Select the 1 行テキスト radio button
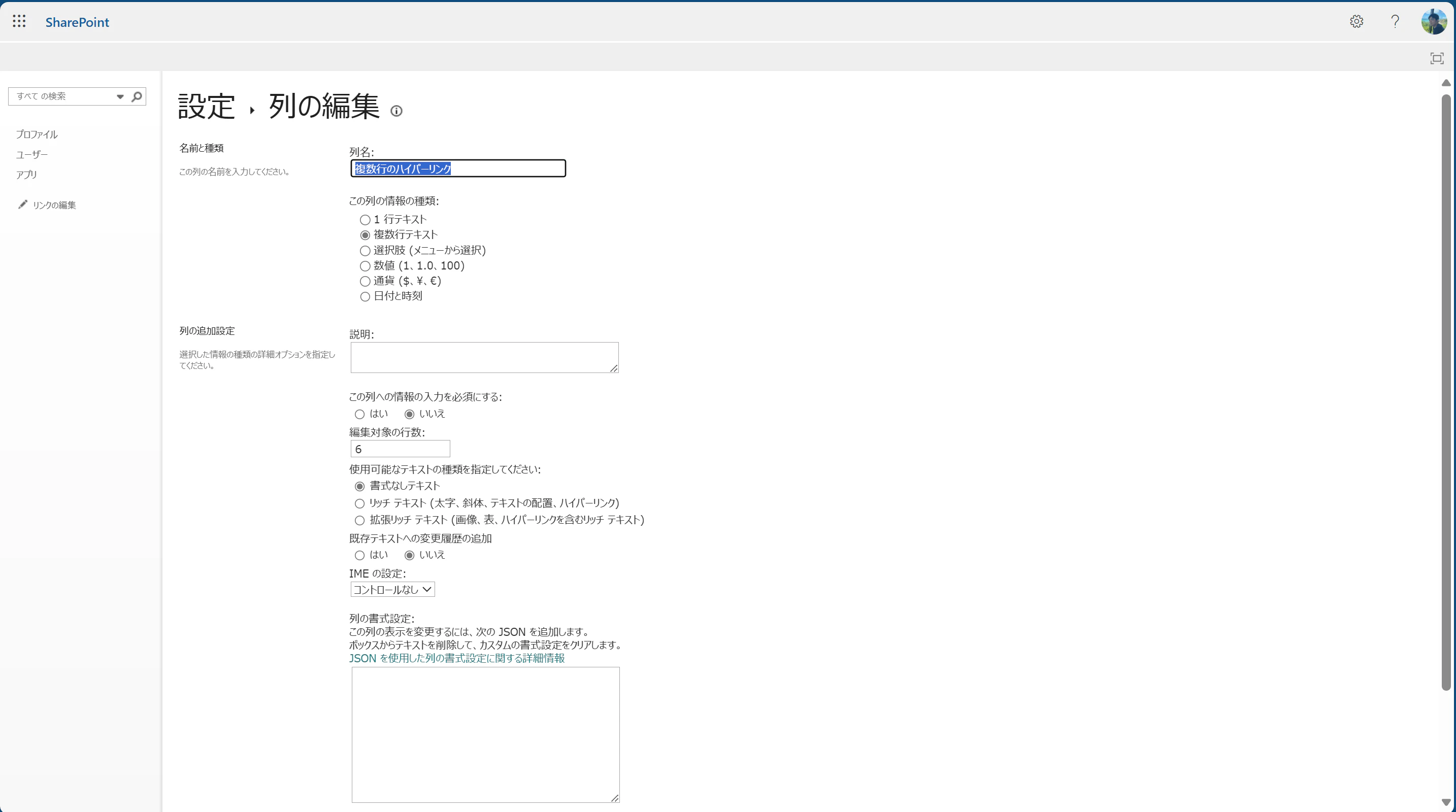The width and height of the screenshot is (1456, 812). point(365,220)
